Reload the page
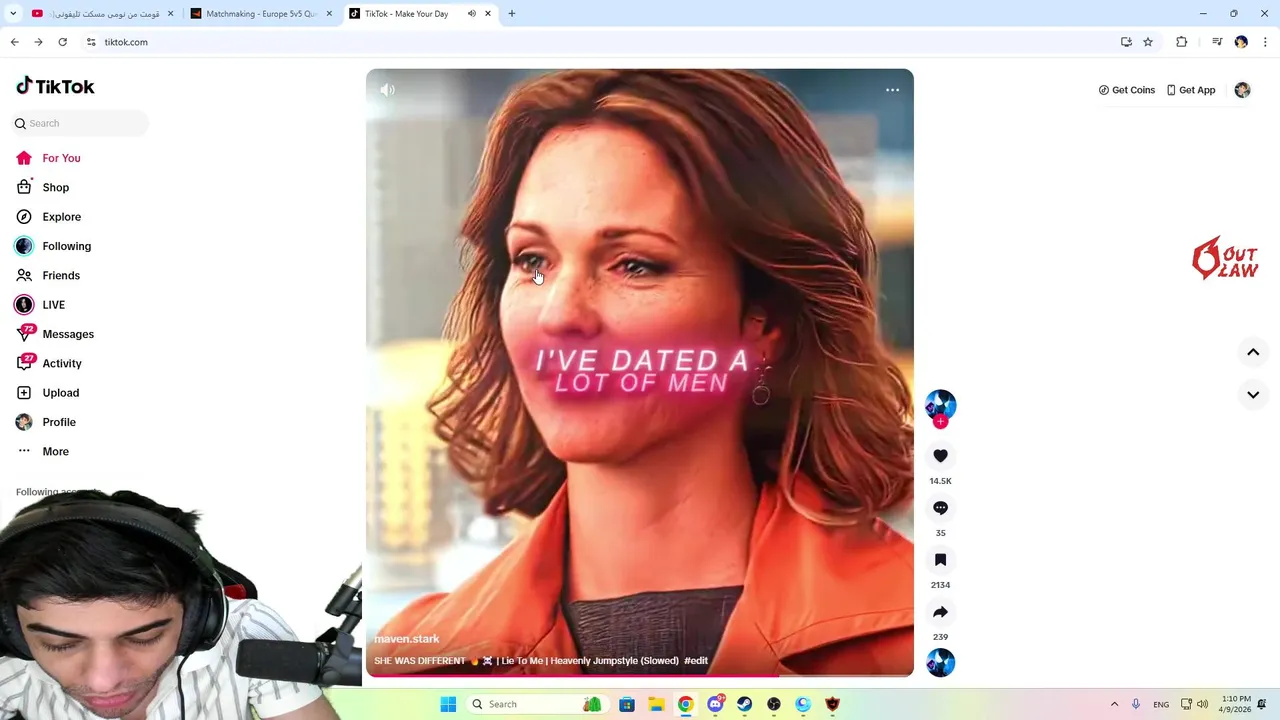This screenshot has width=1280, height=720. (62, 42)
